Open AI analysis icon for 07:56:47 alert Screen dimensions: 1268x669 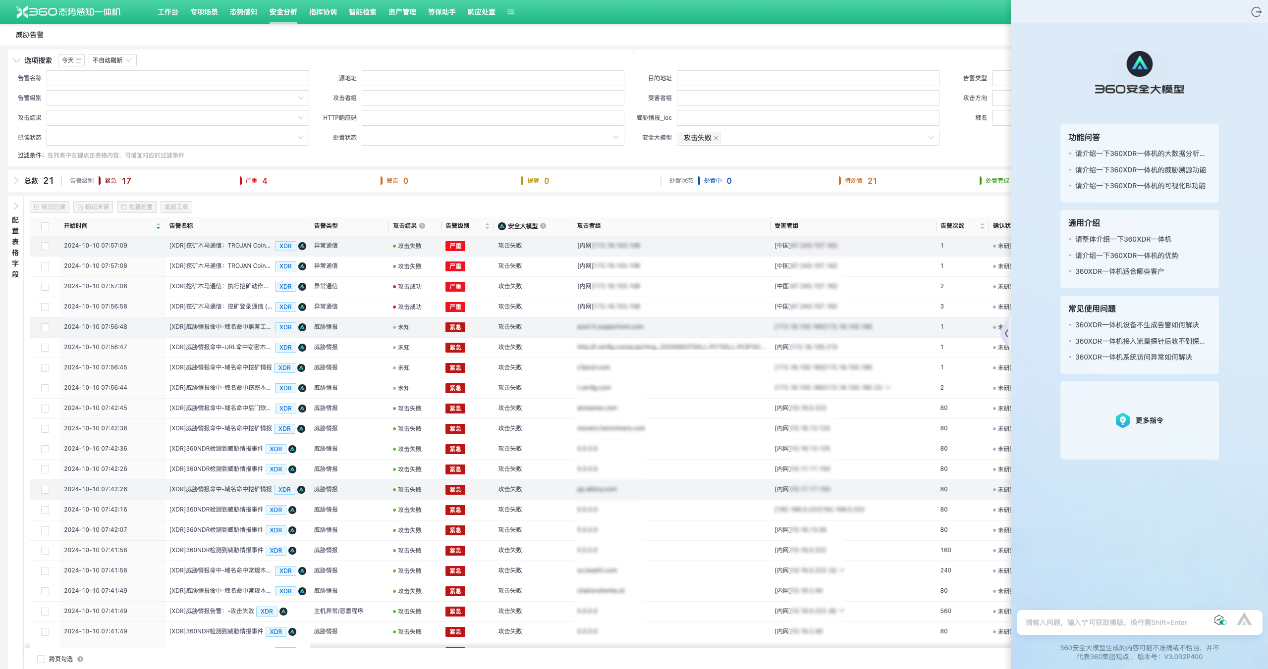pos(302,347)
